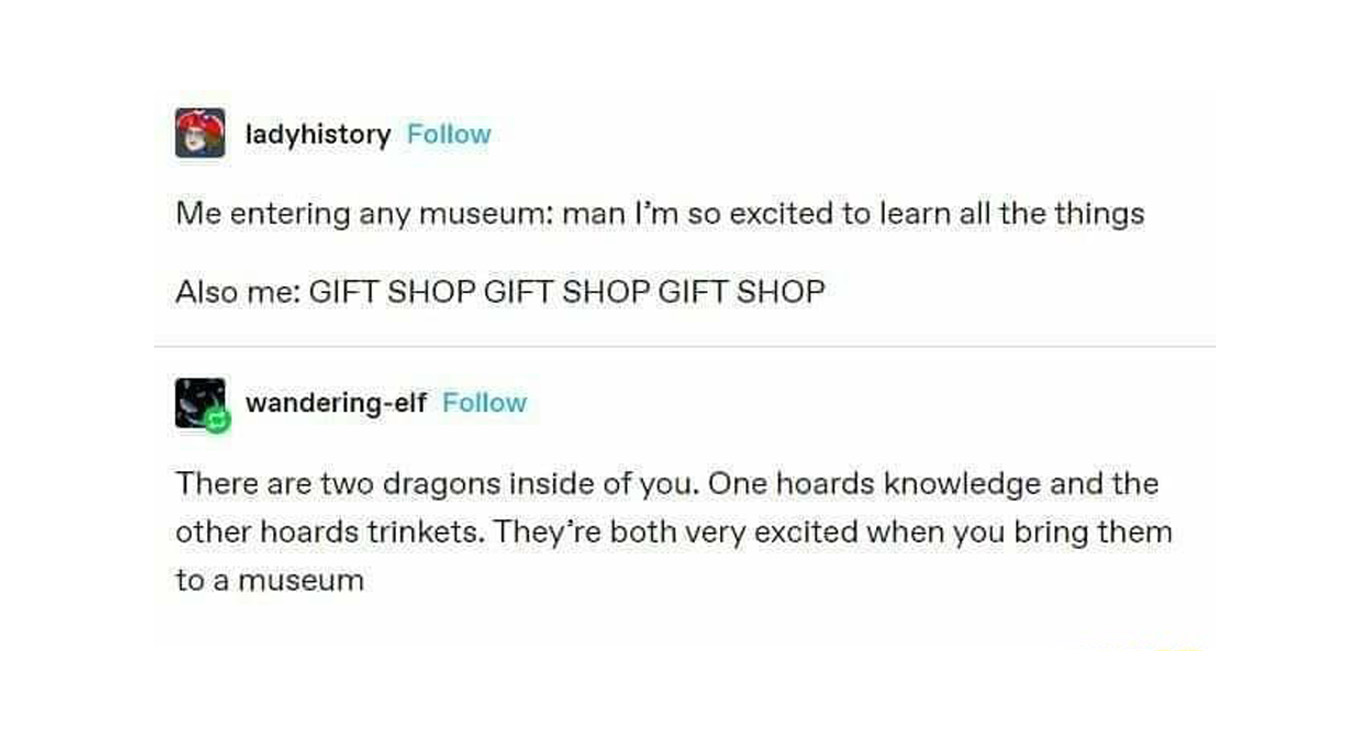Visit the ladyhistory username link
Image resolution: width=1370 pixels, height=740 pixels.
click(x=318, y=135)
